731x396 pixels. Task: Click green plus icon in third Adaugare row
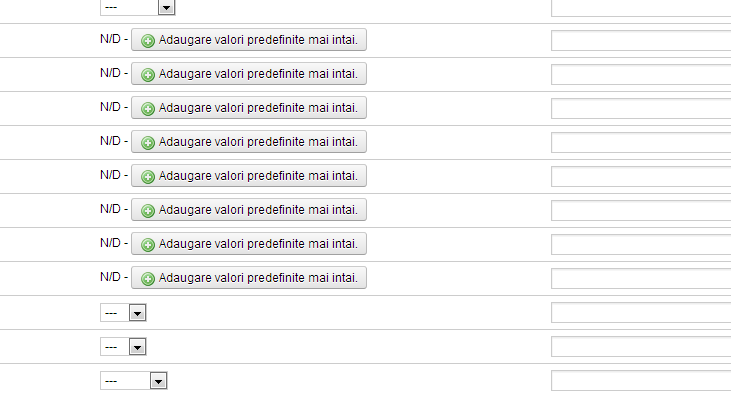click(x=148, y=109)
